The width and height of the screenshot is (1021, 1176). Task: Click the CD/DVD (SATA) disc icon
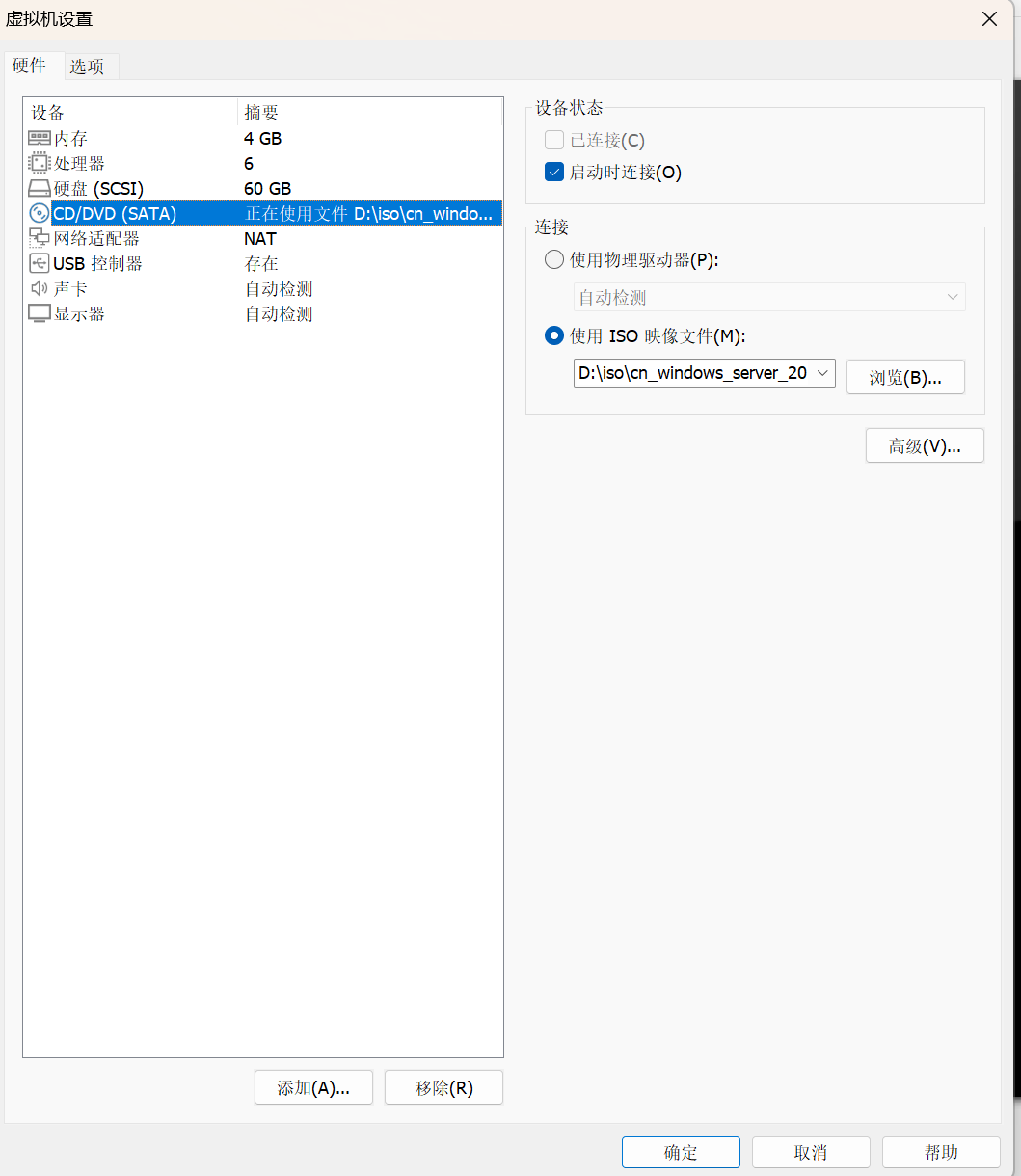pyautogui.click(x=40, y=214)
